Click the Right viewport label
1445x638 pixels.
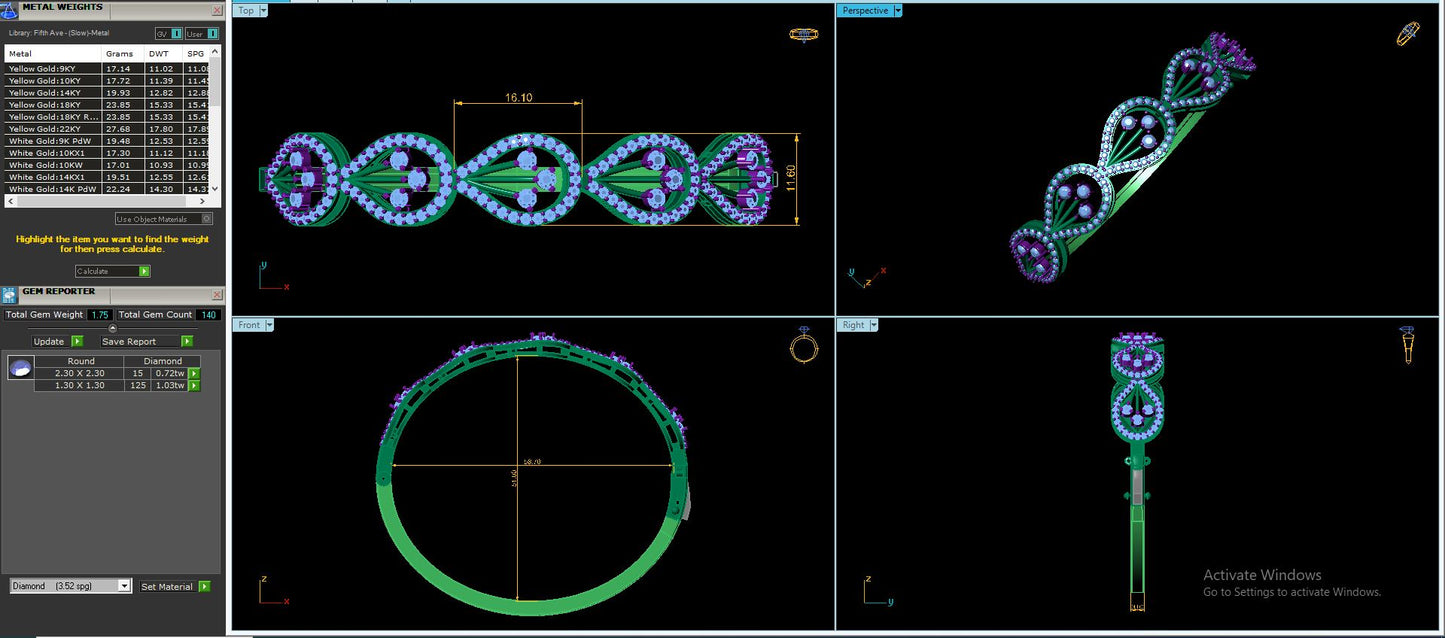click(x=854, y=325)
